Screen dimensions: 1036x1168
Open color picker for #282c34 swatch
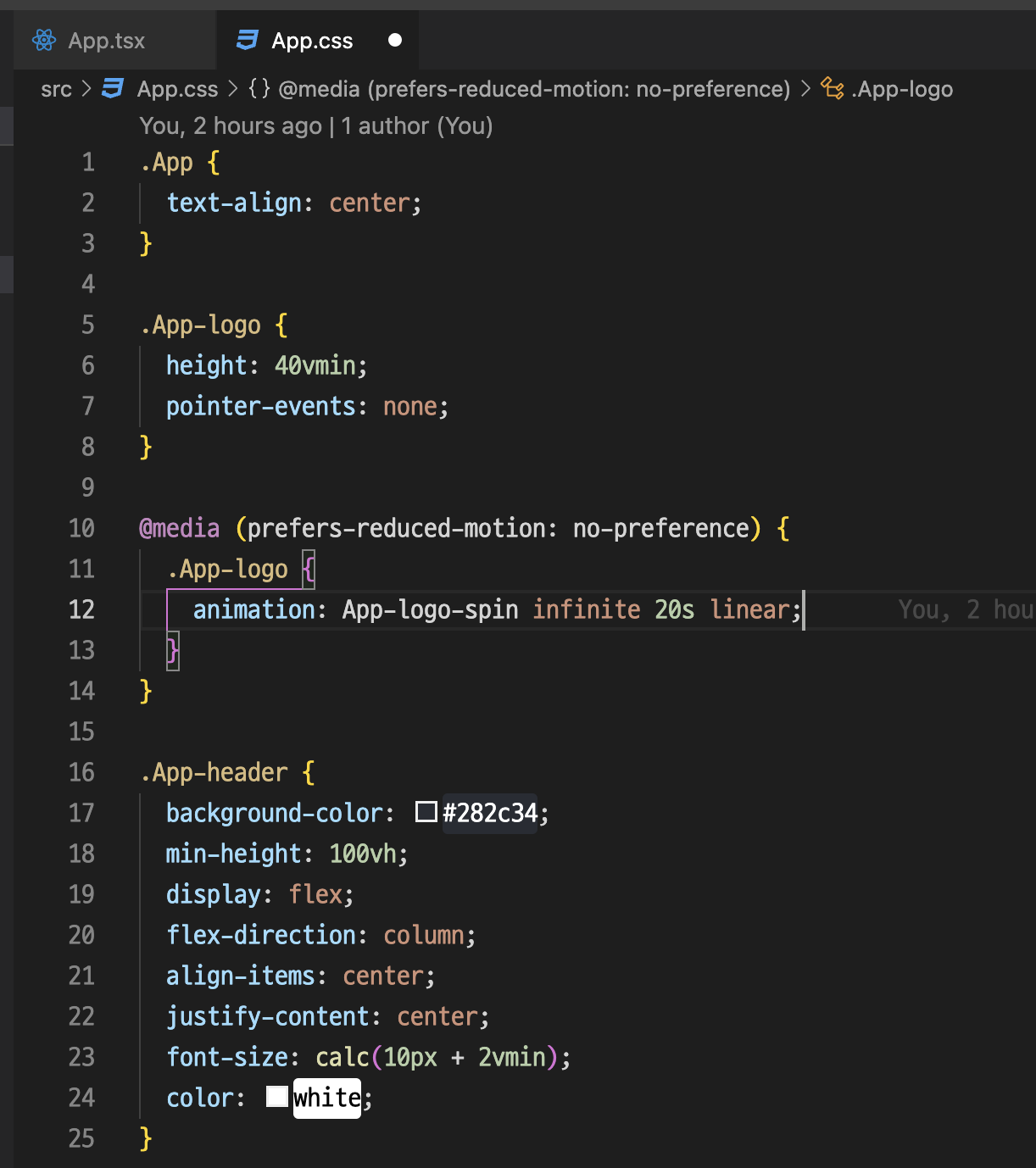426,813
